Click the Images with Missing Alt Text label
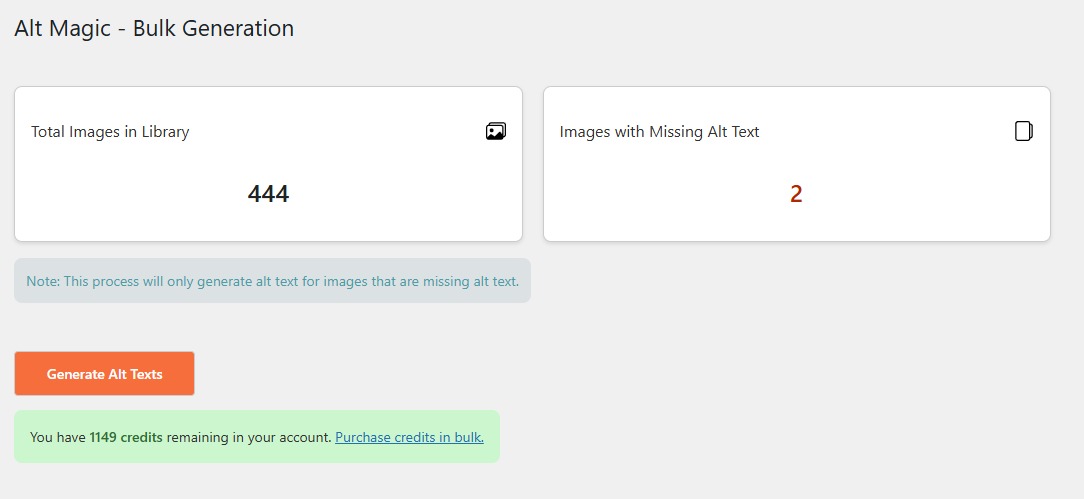Viewport: 1084px width, 499px height. tap(660, 132)
